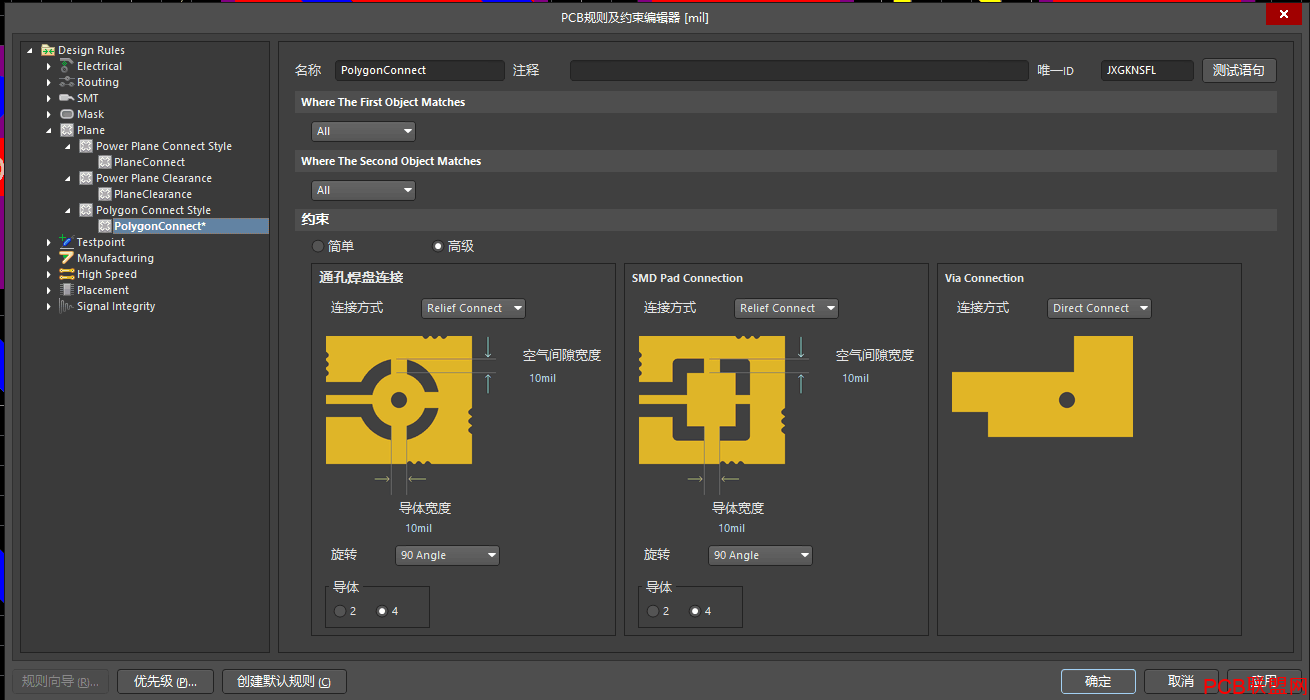1310x700 pixels.
Task: Click the 创建默认规则 button
Action: [x=284, y=681]
